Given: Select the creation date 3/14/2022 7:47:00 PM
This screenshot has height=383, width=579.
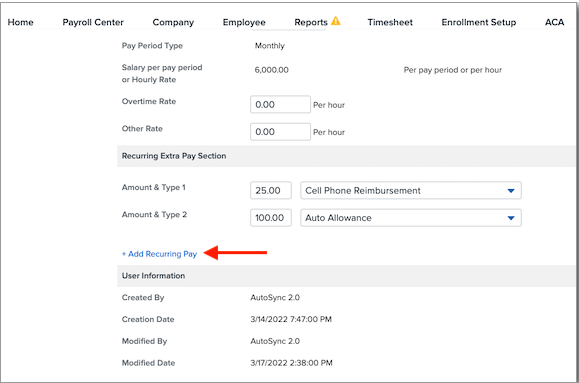Looking at the screenshot, I should (x=291, y=319).
